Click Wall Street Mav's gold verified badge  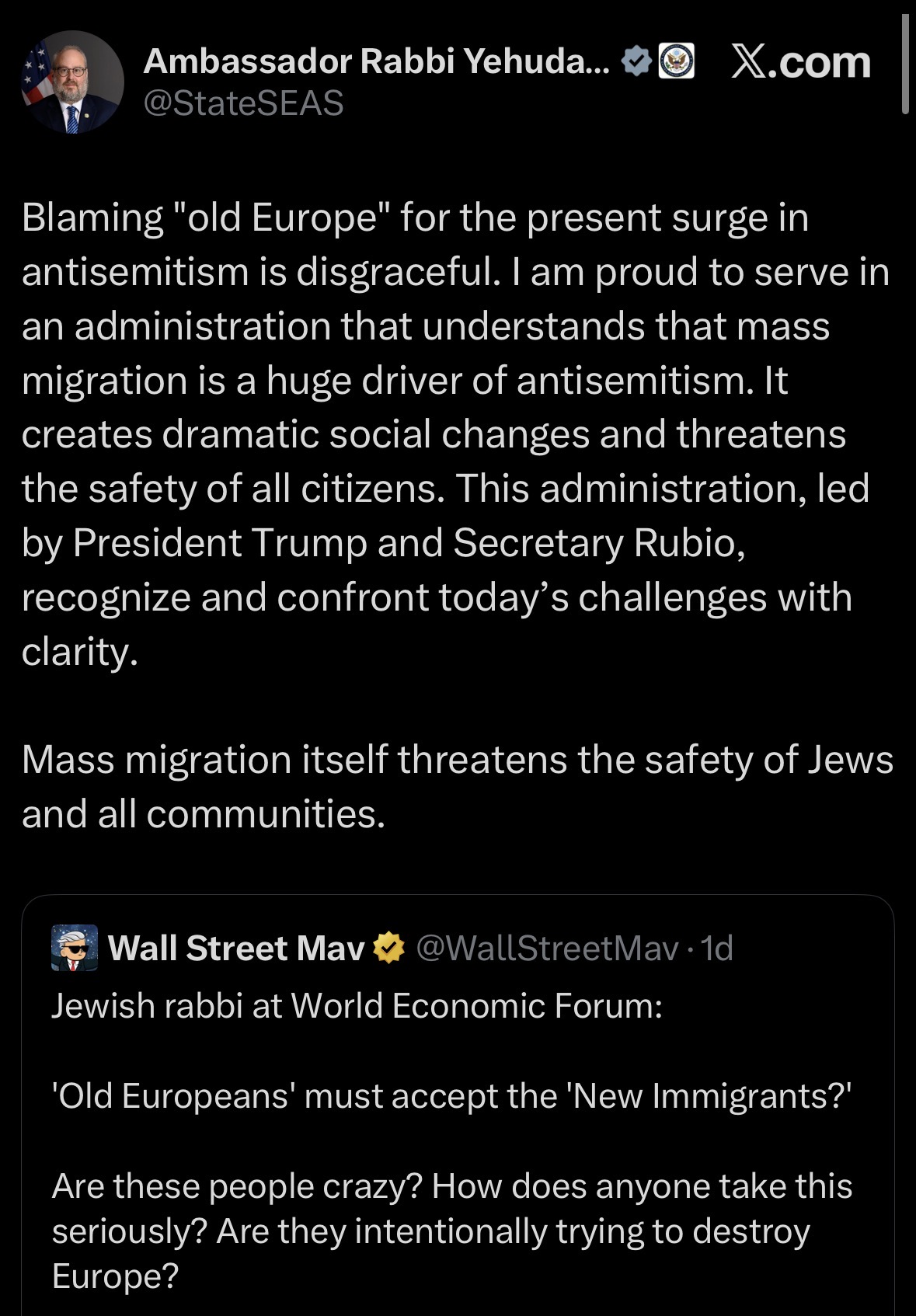pos(389,948)
